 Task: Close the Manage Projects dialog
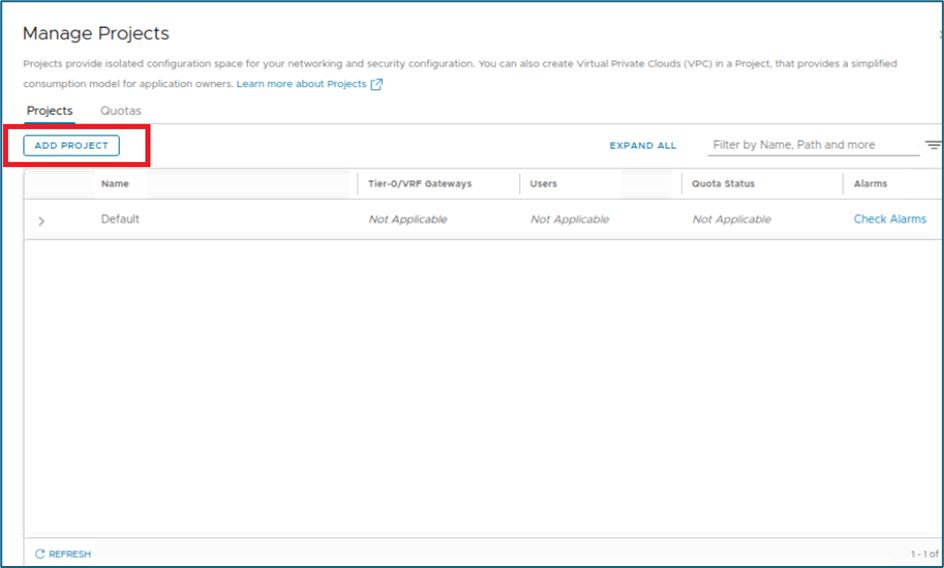pyautogui.click(x=940, y=34)
